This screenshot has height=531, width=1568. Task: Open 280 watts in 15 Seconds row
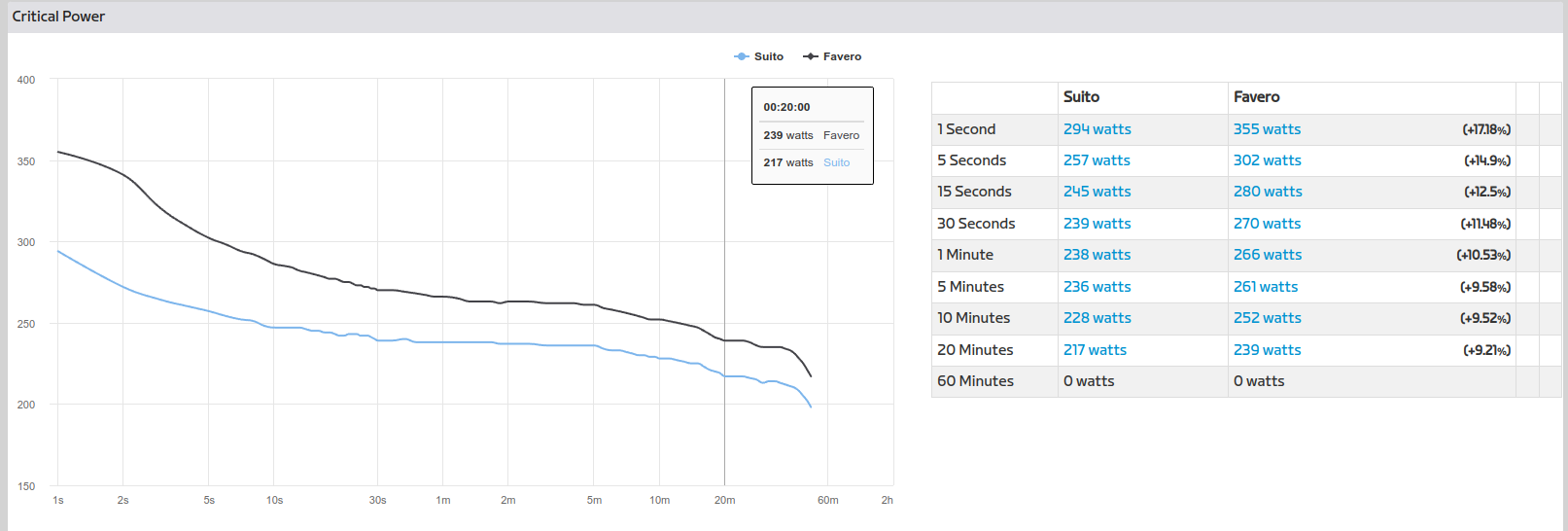pyautogui.click(x=1268, y=192)
